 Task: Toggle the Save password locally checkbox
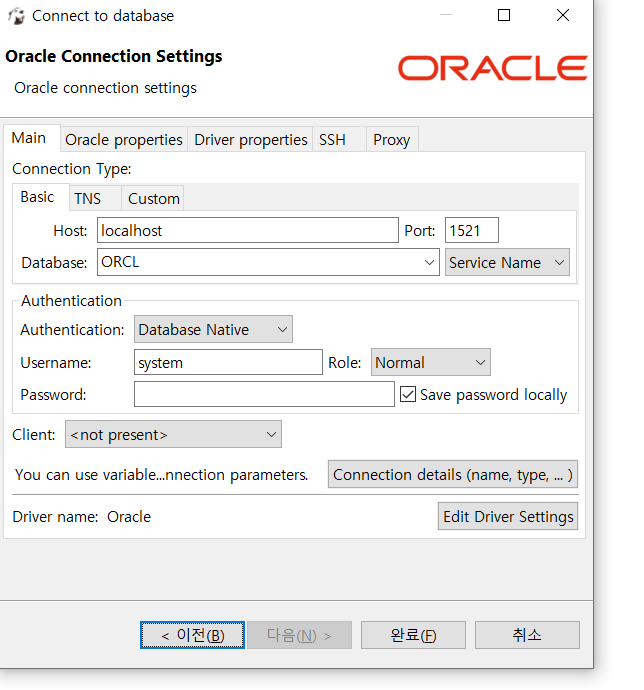tap(408, 394)
